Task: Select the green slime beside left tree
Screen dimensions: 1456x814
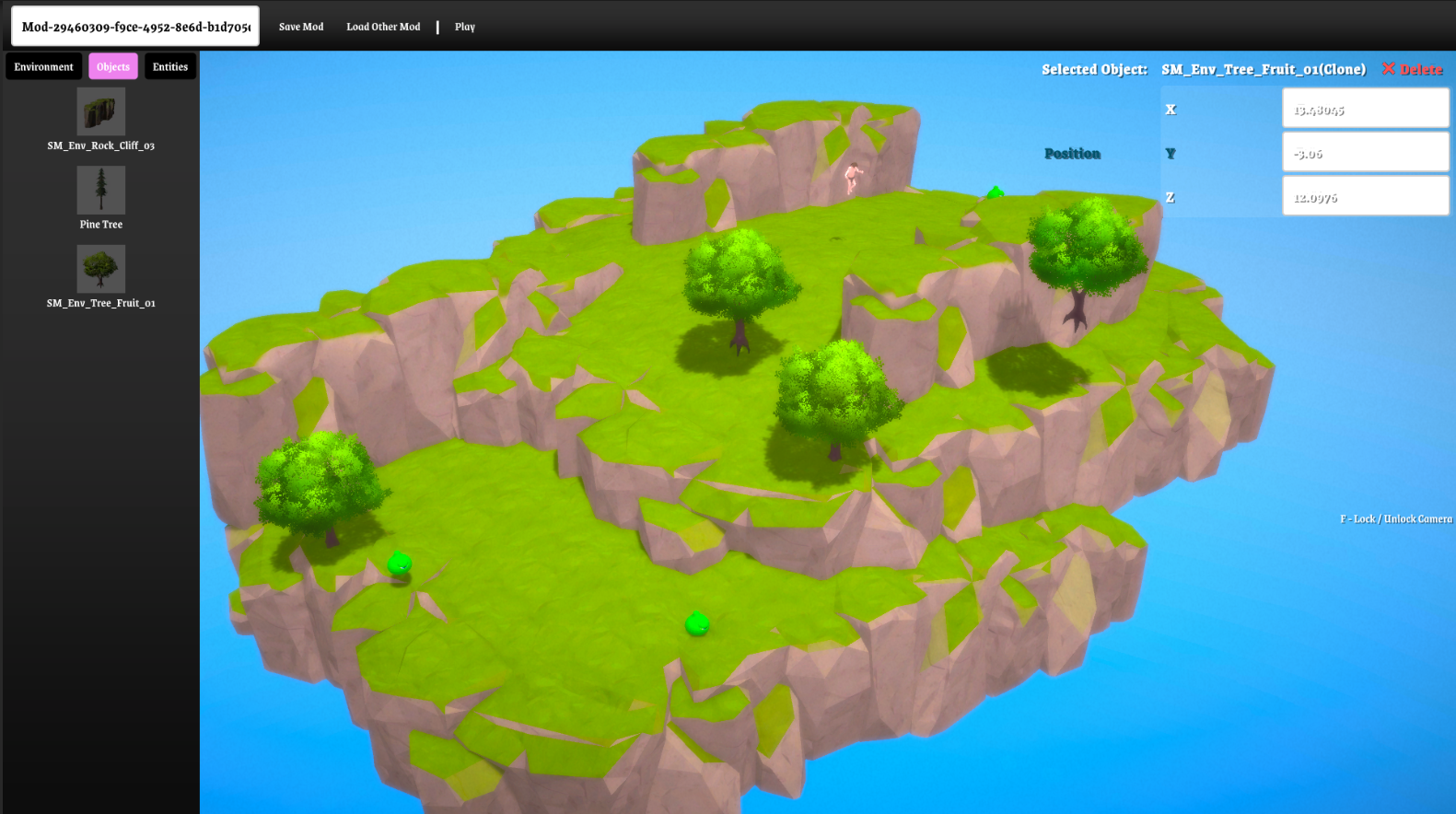Action: click(x=399, y=563)
